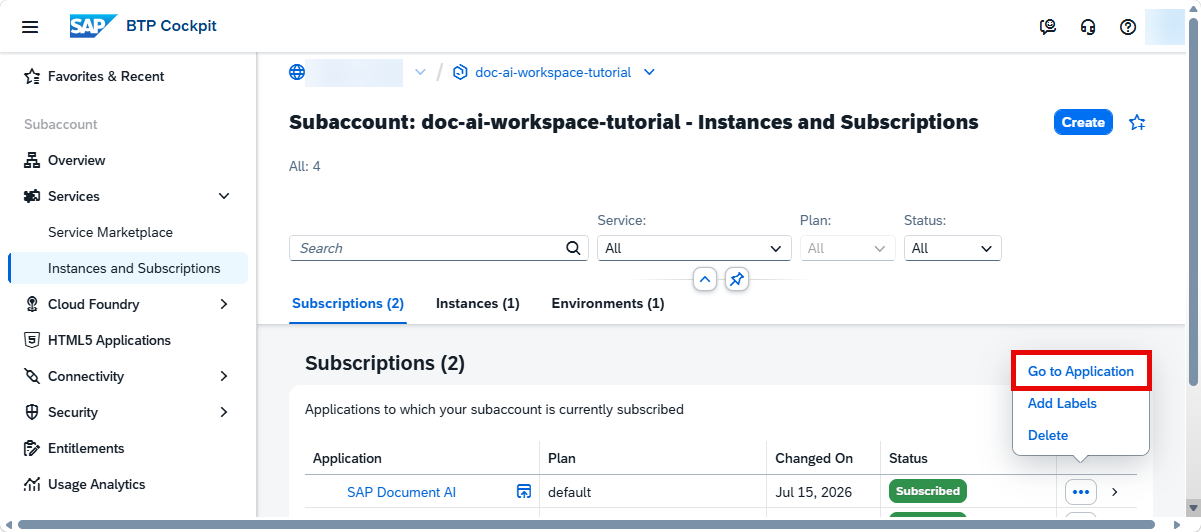Open SAP Document AI row details arrow
This screenshot has width=1201, height=532.
click(1115, 492)
